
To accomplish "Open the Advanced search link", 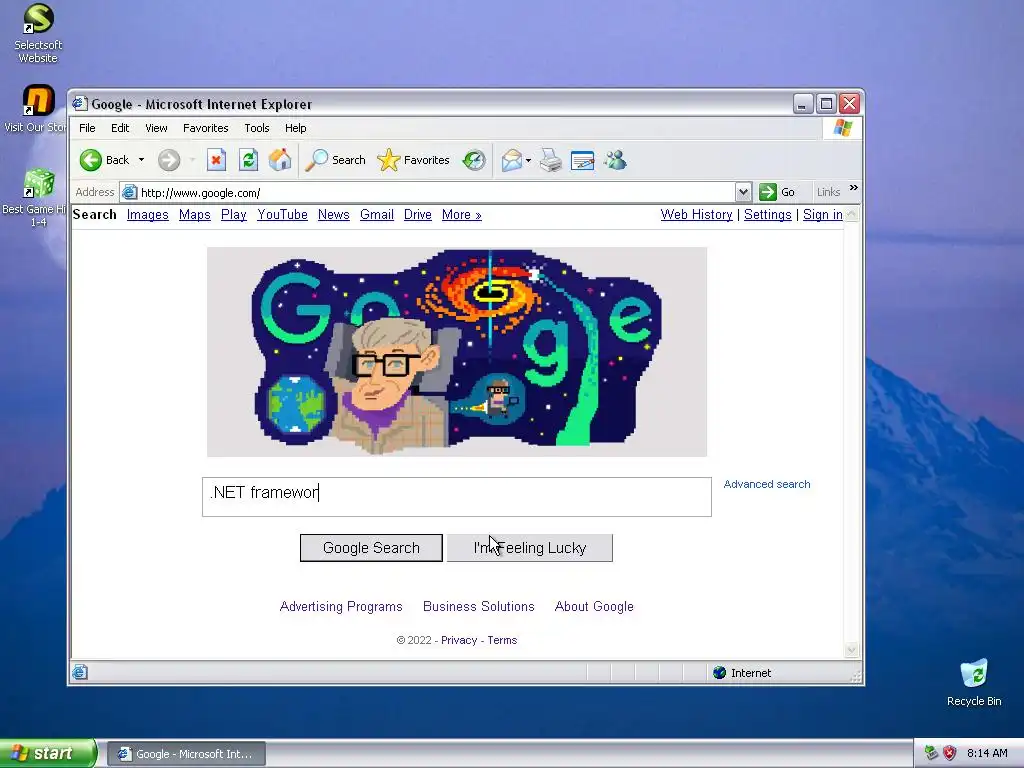I will click(x=767, y=484).
